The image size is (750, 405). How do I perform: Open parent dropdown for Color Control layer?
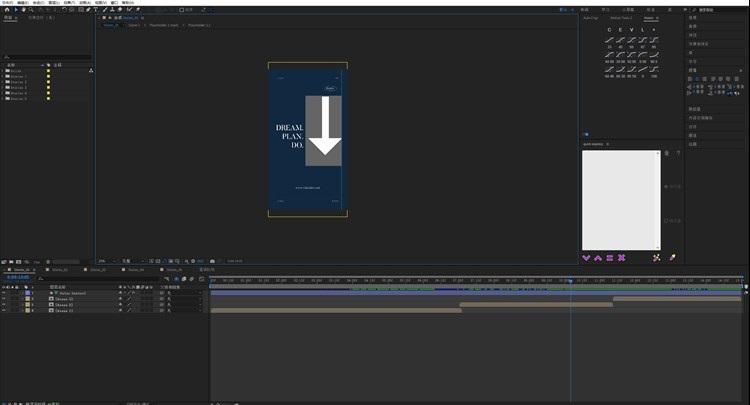183,293
